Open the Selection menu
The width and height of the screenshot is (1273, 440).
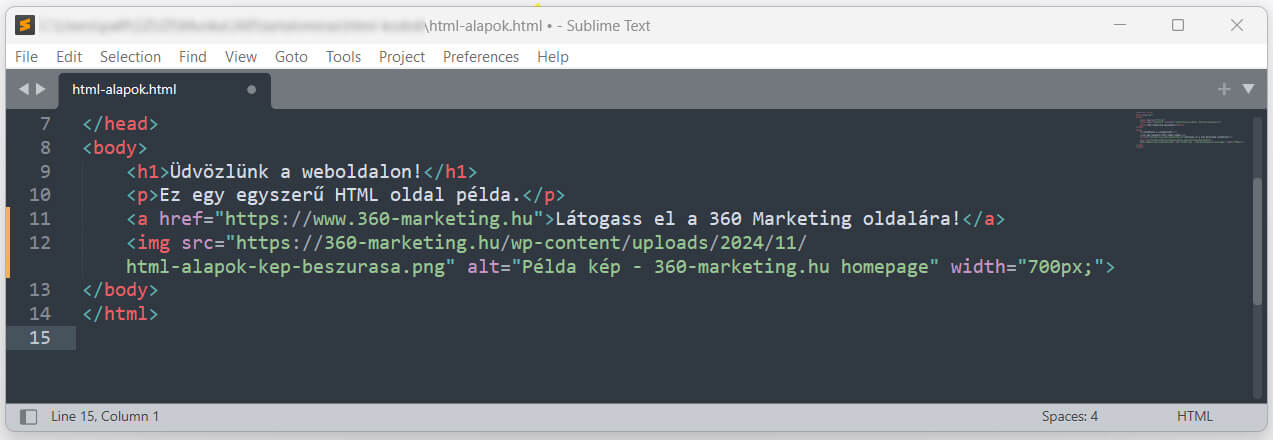[x=130, y=56]
